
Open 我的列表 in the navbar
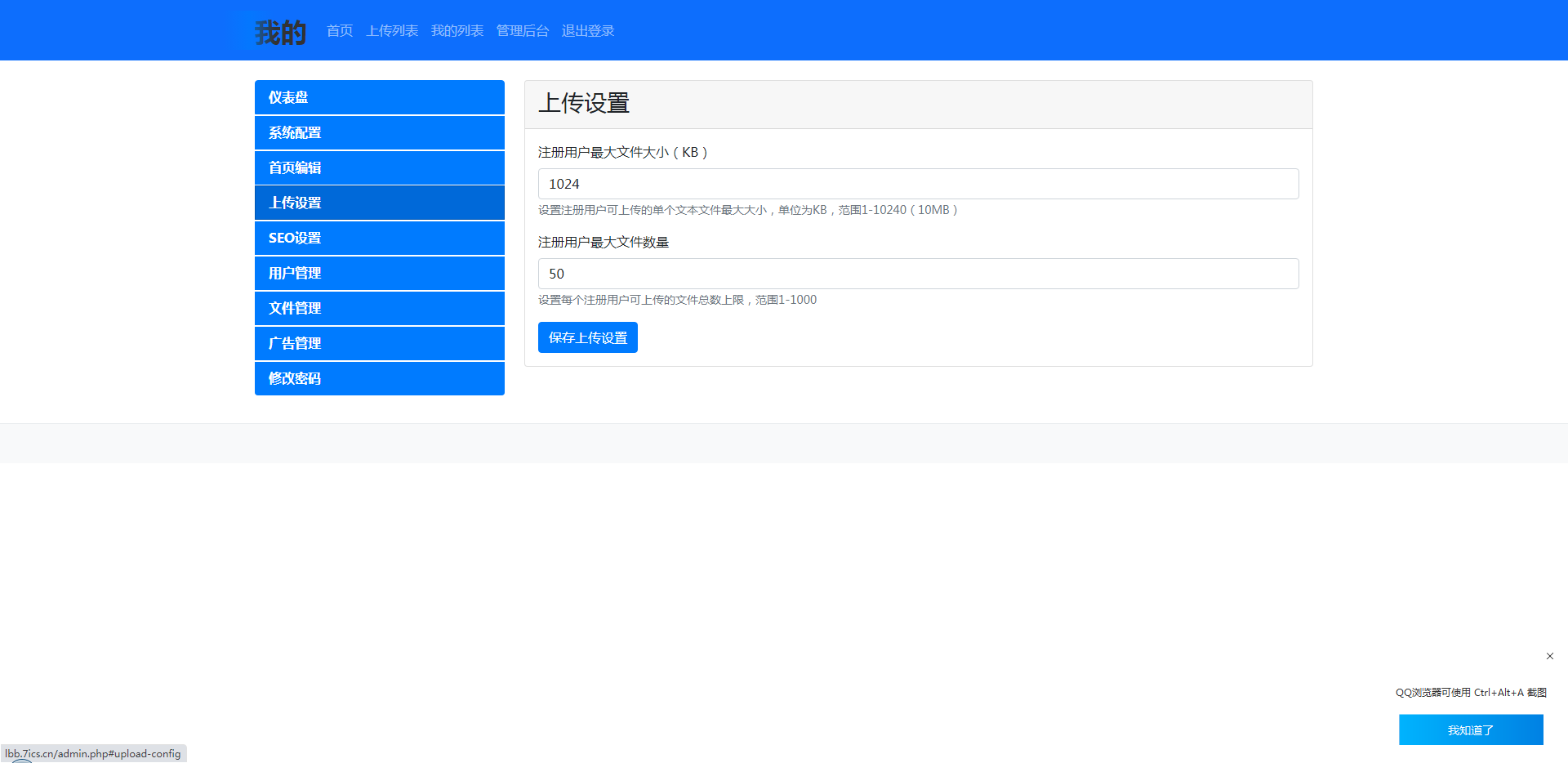(457, 31)
